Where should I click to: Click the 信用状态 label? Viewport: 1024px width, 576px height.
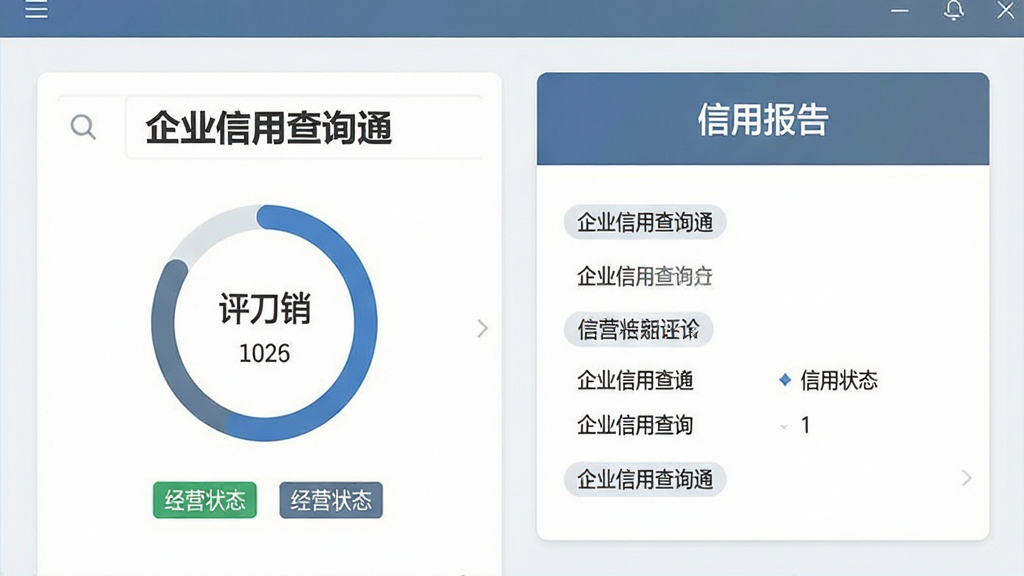pos(839,380)
